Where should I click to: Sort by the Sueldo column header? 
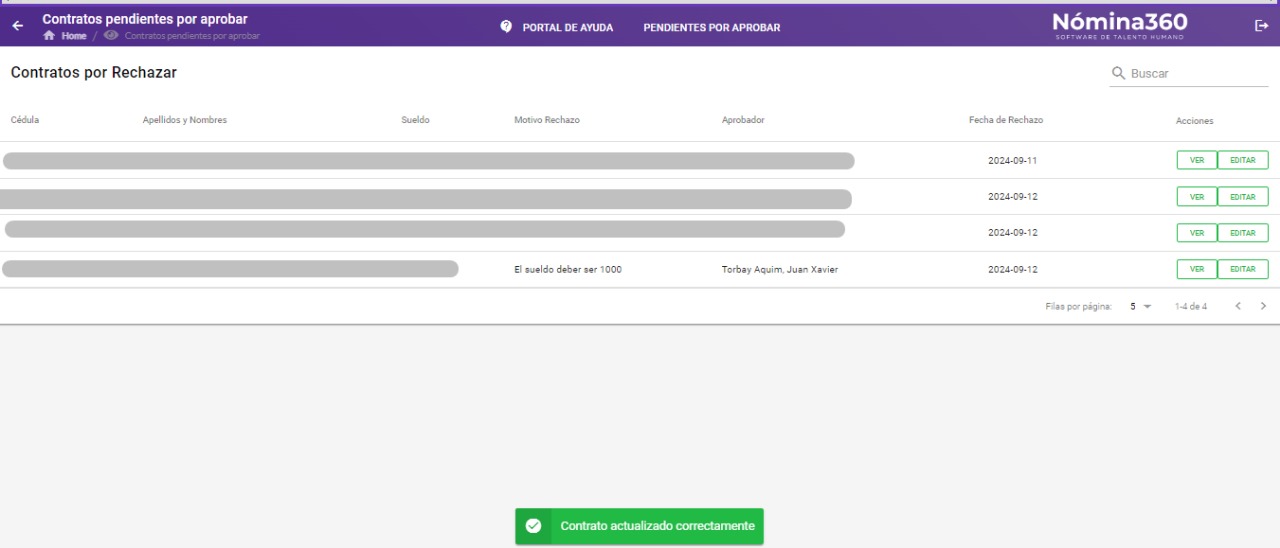[x=415, y=120]
